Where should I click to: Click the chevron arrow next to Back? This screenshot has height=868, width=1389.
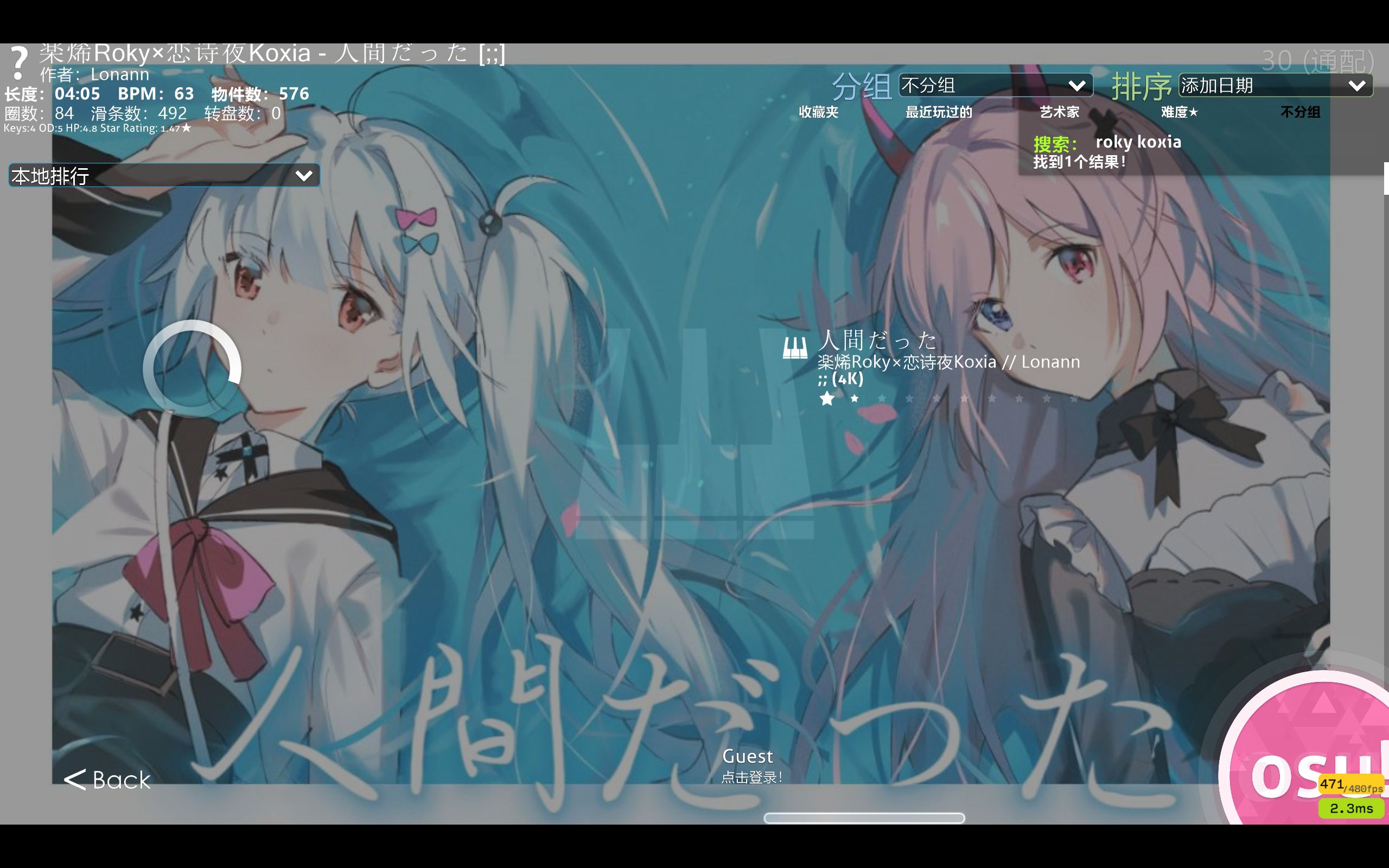tap(75, 781)
